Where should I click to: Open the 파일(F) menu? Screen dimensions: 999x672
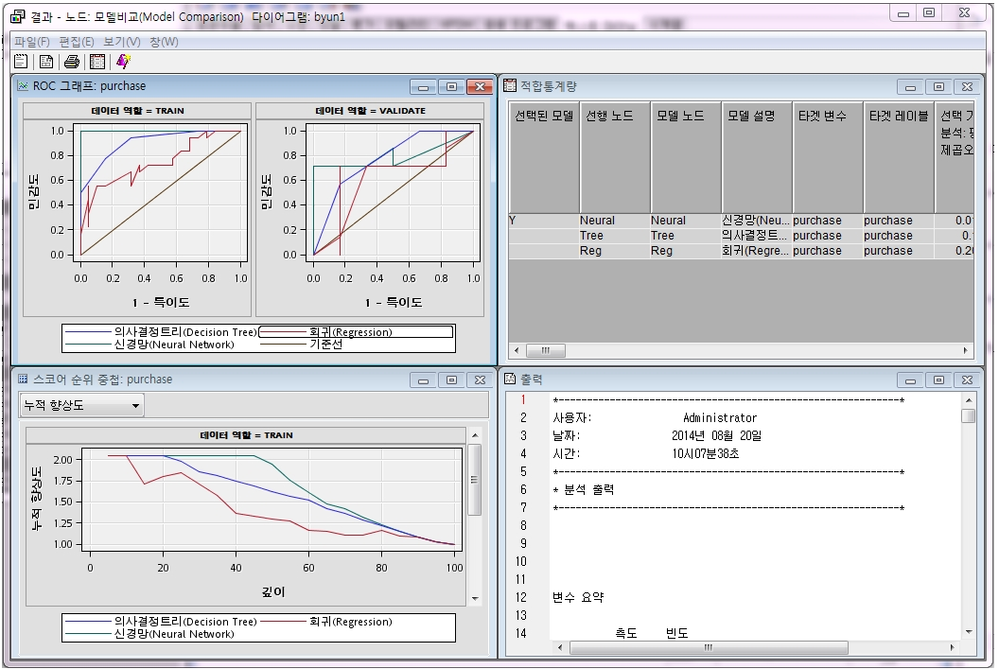[x=31, y=41]
